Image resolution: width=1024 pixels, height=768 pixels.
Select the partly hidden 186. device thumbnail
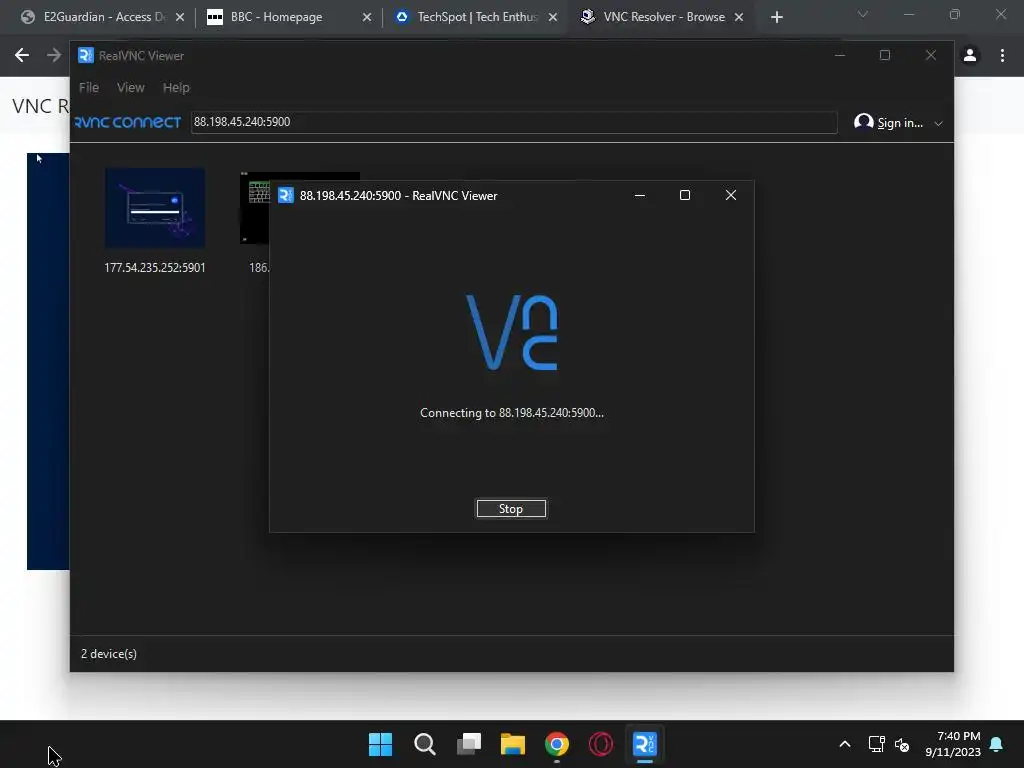(x=255, y=208)
